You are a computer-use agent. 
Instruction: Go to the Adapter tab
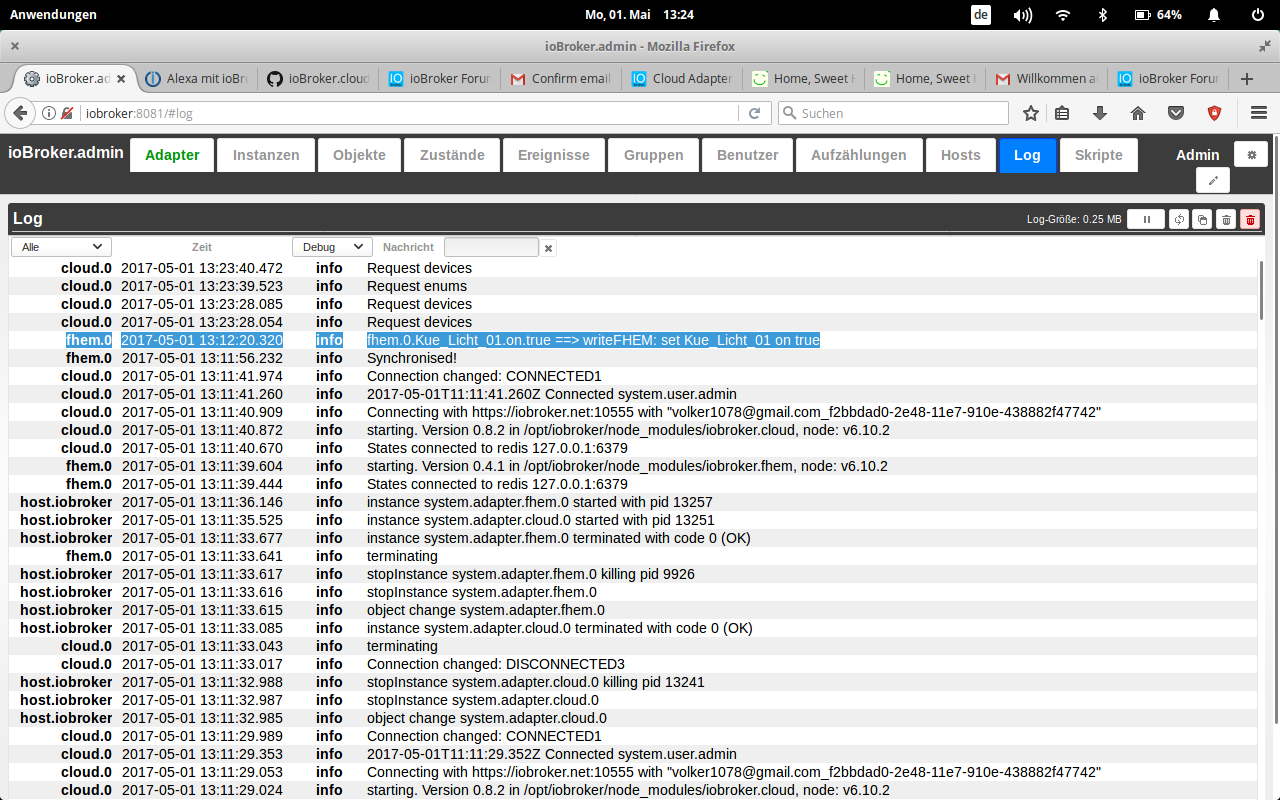(172, 155)
